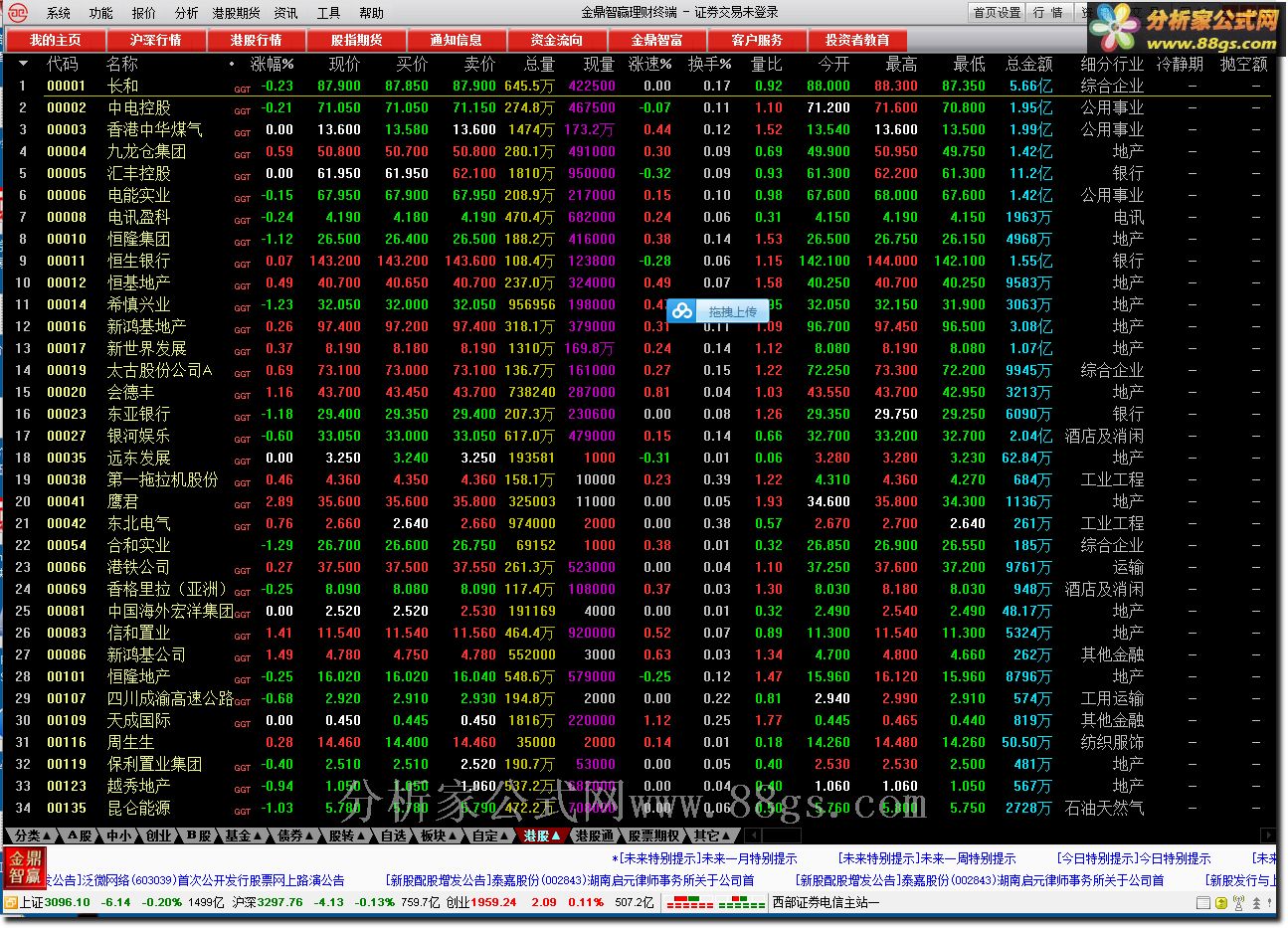Open the 今日特别提示 news link
The image size is (1288, 928).
click(x=1134, y=858)
